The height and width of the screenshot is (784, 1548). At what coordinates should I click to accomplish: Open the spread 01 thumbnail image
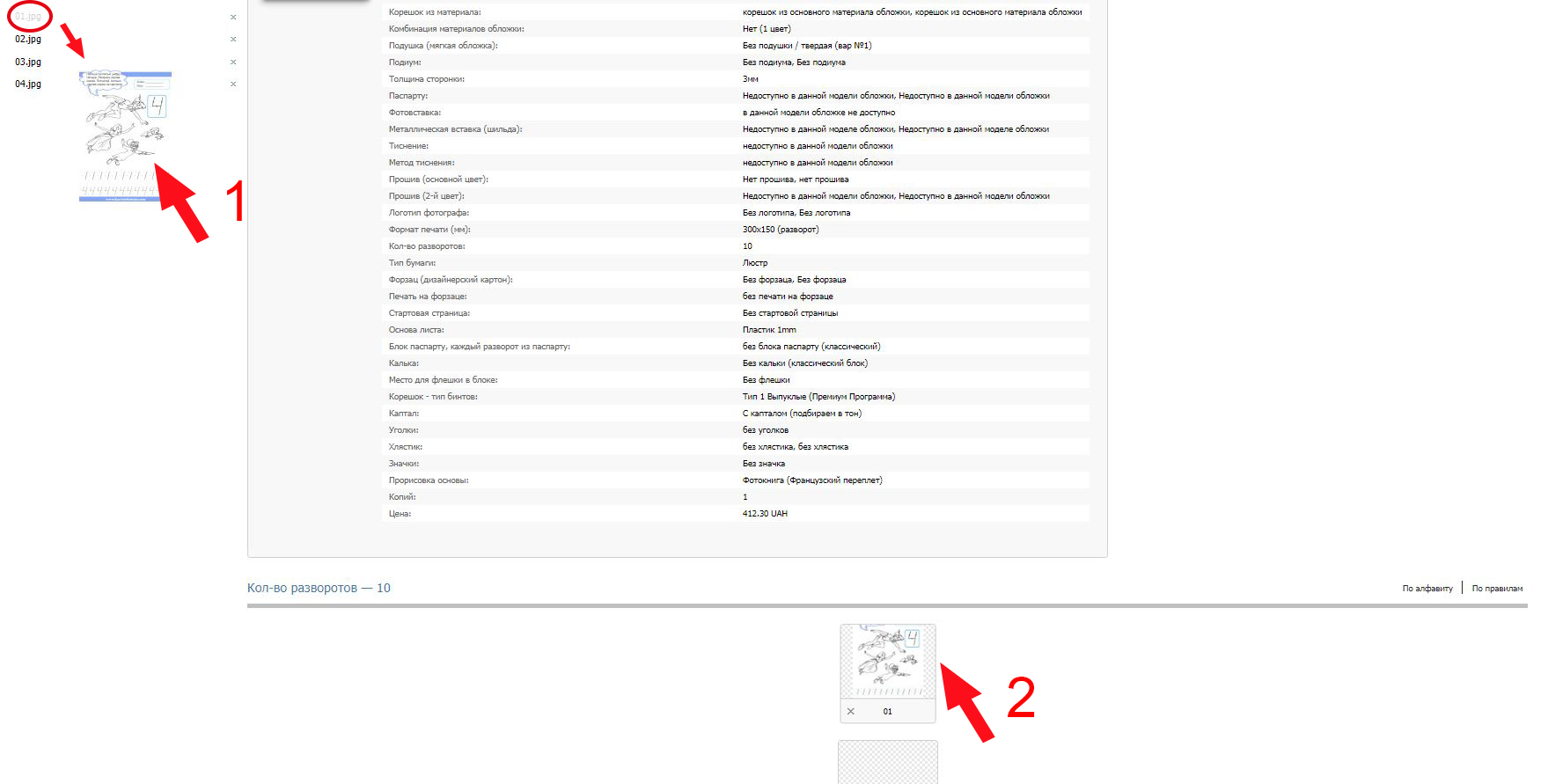pyautogui.click(x=887, y=661)
